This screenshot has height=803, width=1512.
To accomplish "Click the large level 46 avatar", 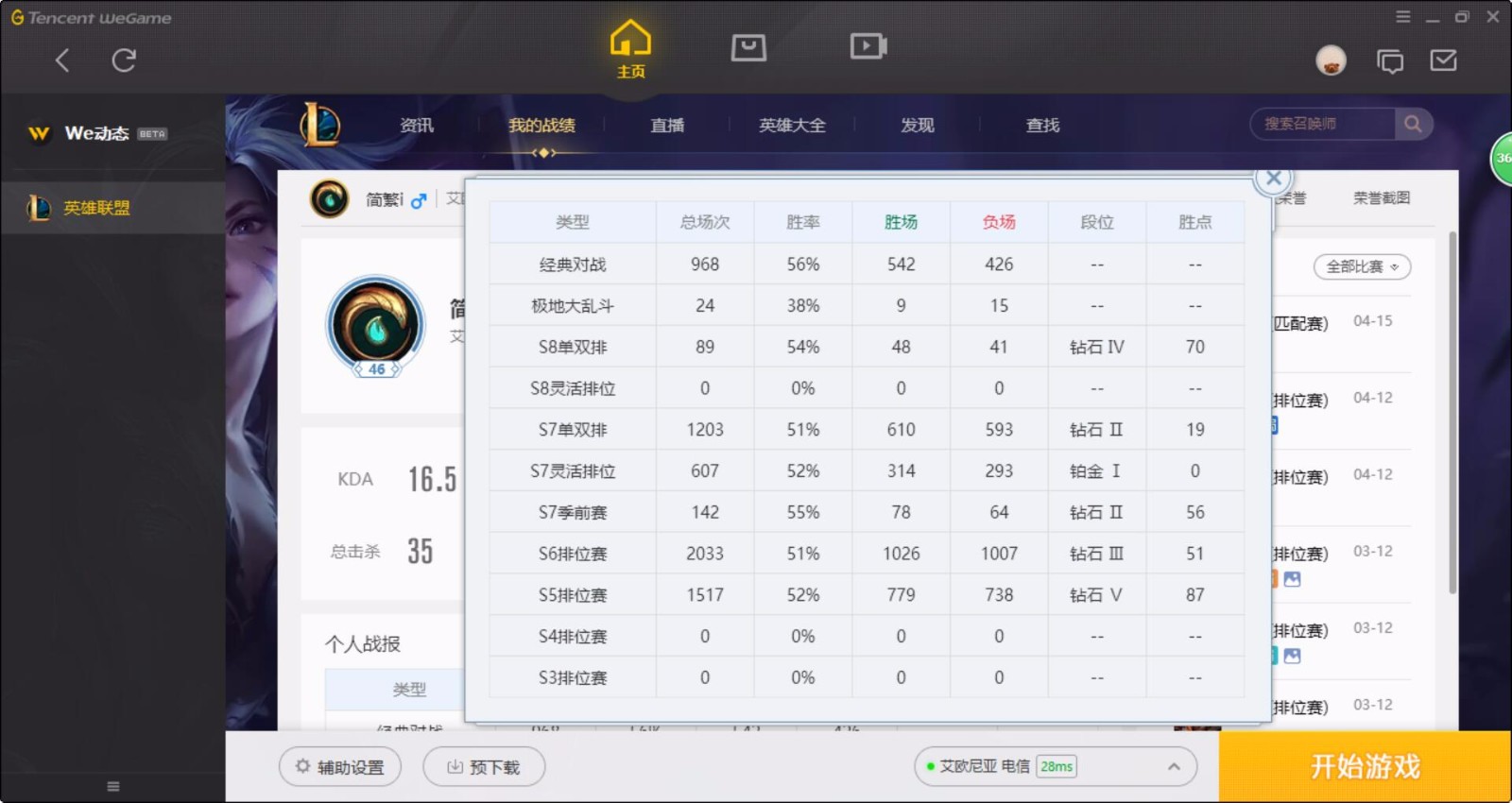I will [x=376, y=327].
